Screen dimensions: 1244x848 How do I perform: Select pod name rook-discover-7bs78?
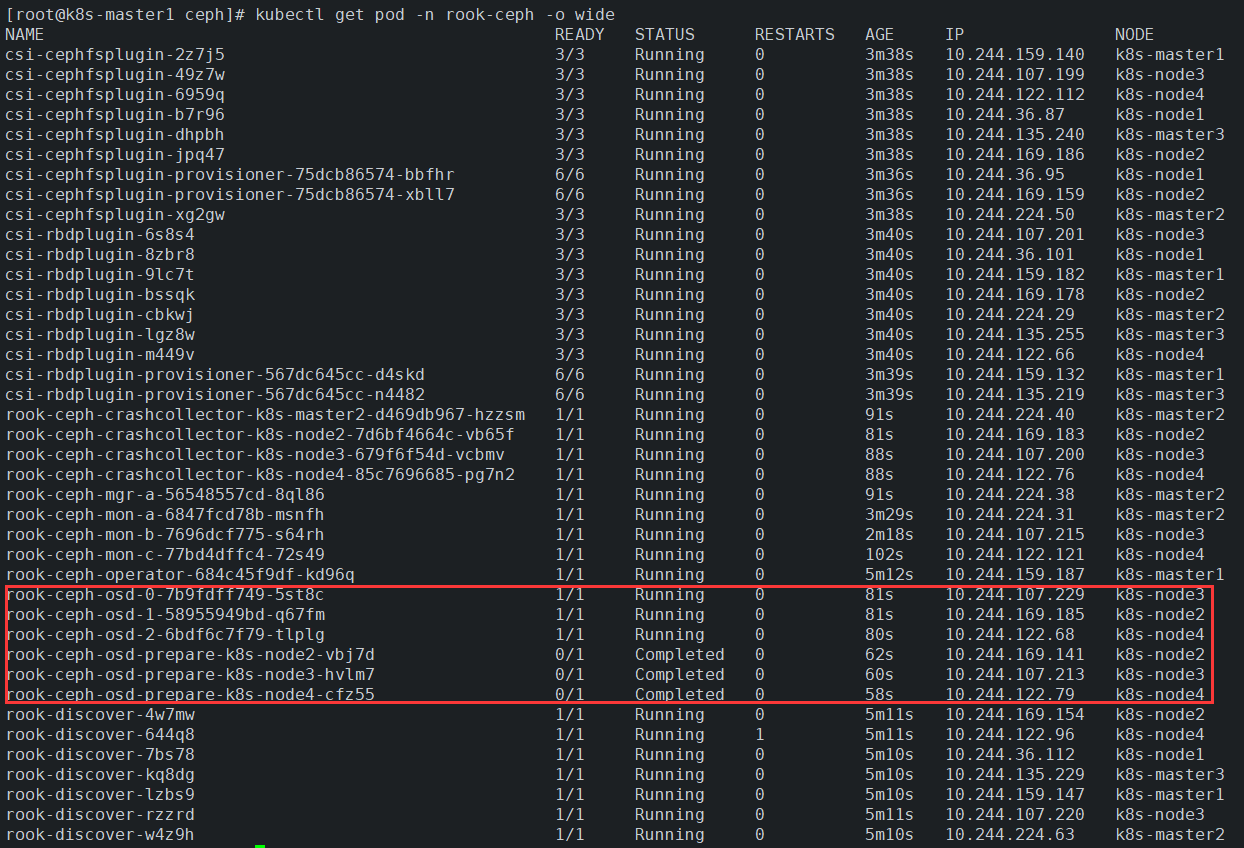[x=100, y=754]
